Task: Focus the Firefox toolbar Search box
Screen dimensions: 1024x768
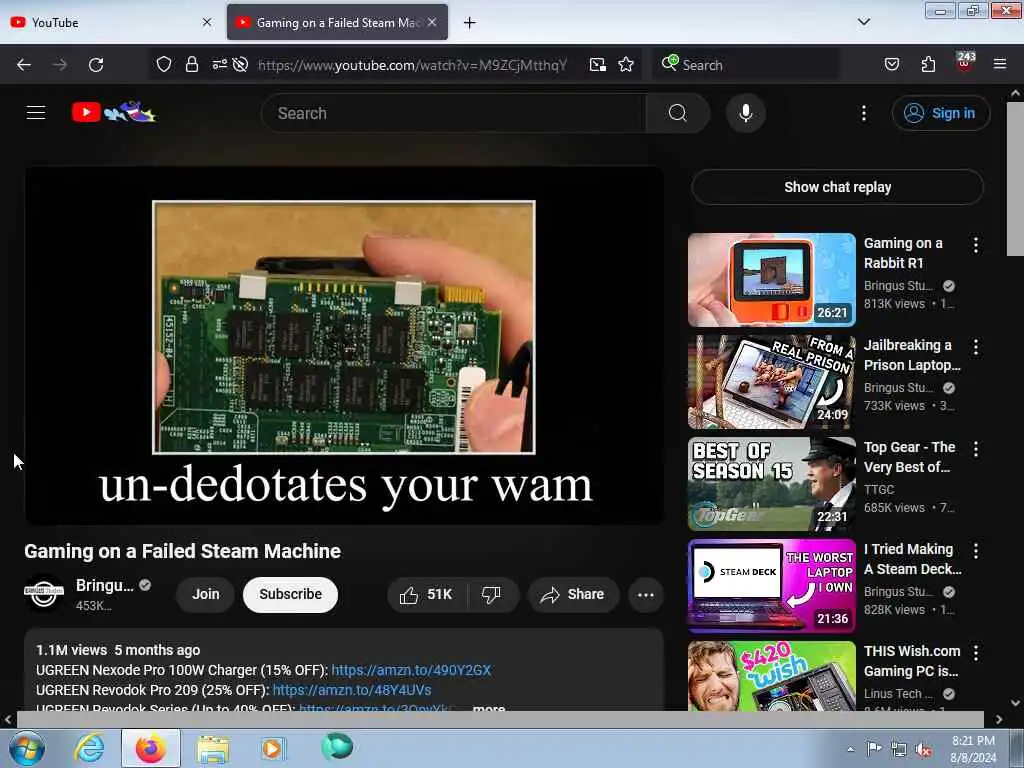Action: coord(744,65)
